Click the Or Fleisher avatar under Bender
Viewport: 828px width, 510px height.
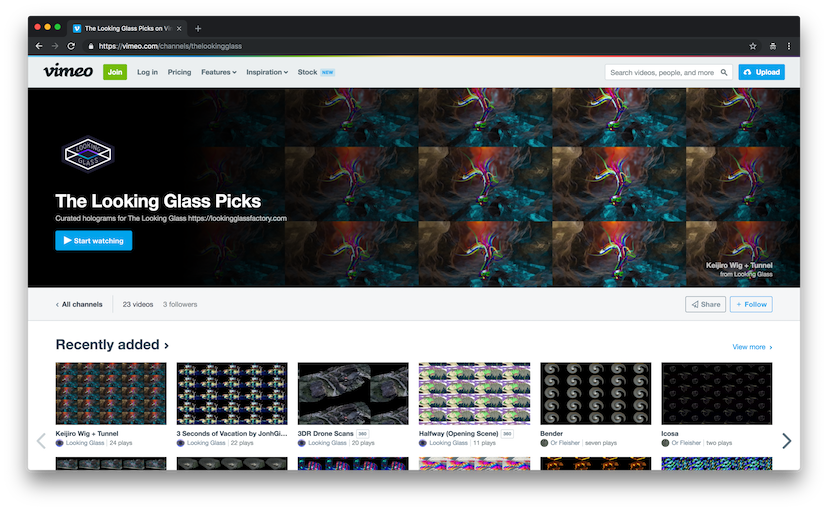point(544,443)
